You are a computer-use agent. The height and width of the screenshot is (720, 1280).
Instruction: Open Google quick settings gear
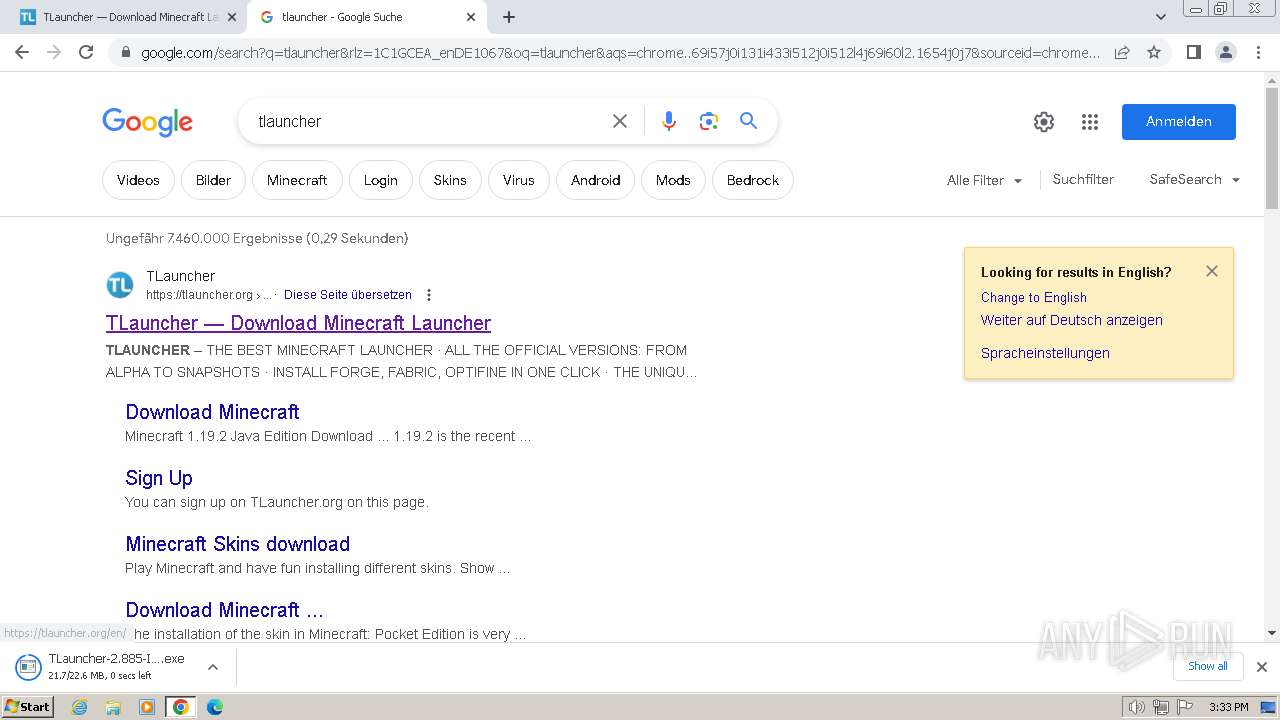1044,122
